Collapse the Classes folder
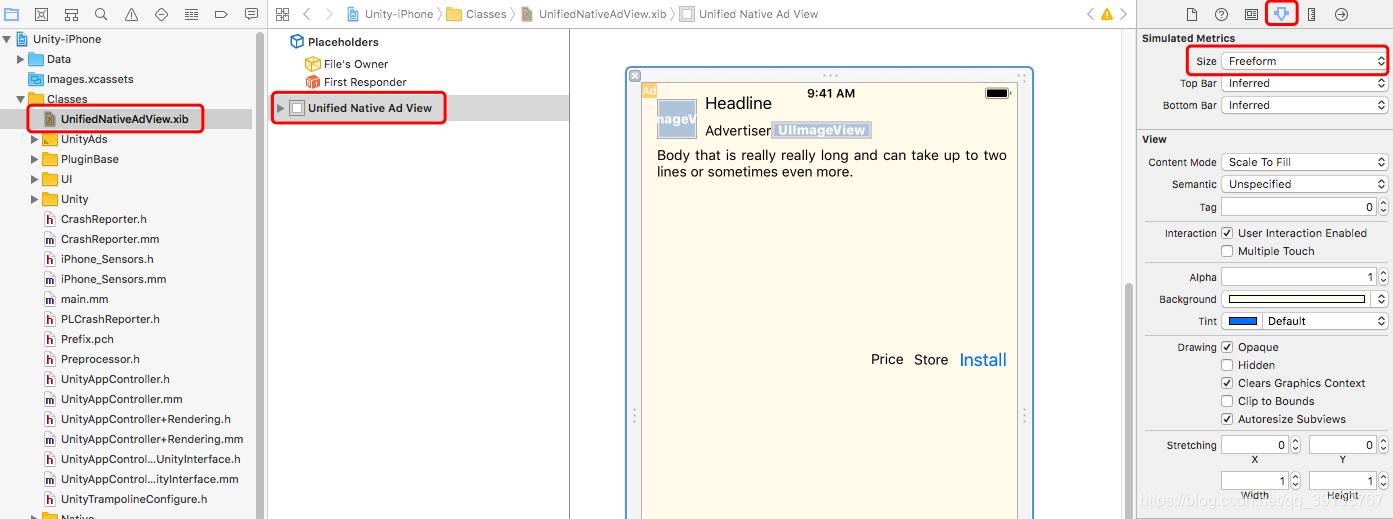 (21, 99)
